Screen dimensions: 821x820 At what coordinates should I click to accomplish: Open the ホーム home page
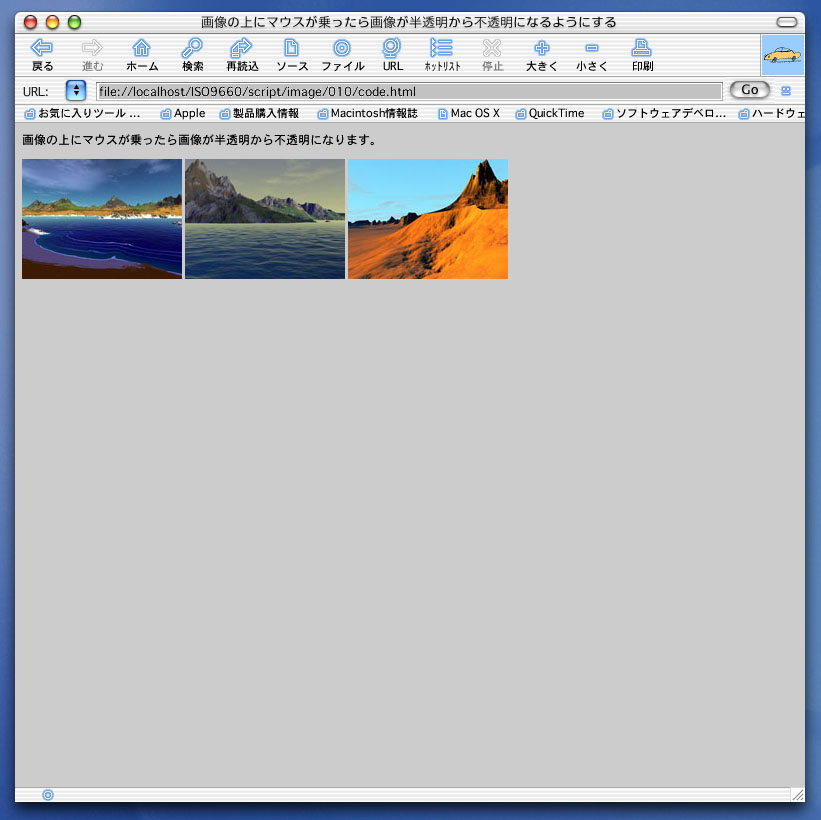[x=142, y=54]
